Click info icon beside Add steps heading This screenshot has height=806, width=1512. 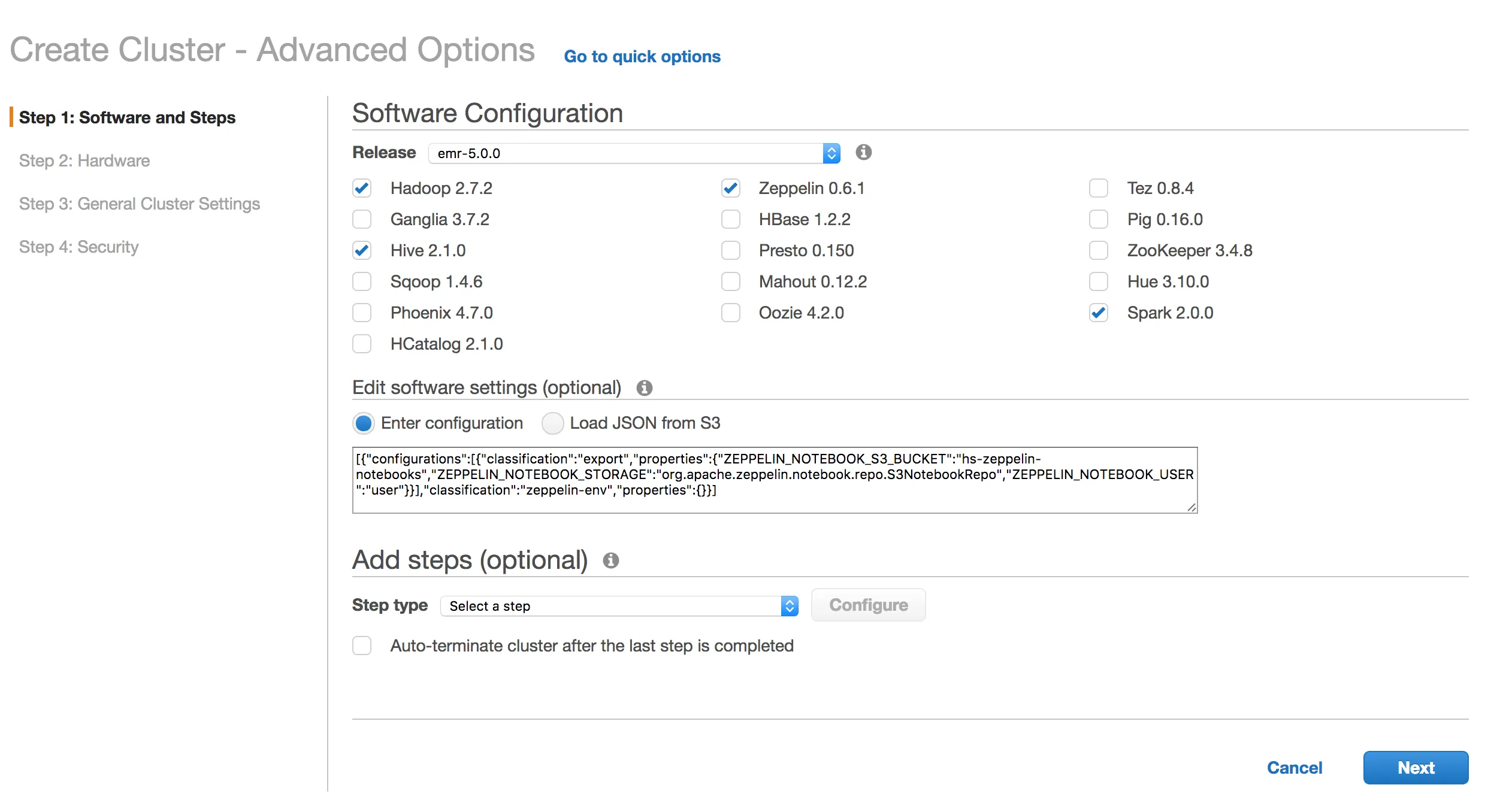click(610, 560)
